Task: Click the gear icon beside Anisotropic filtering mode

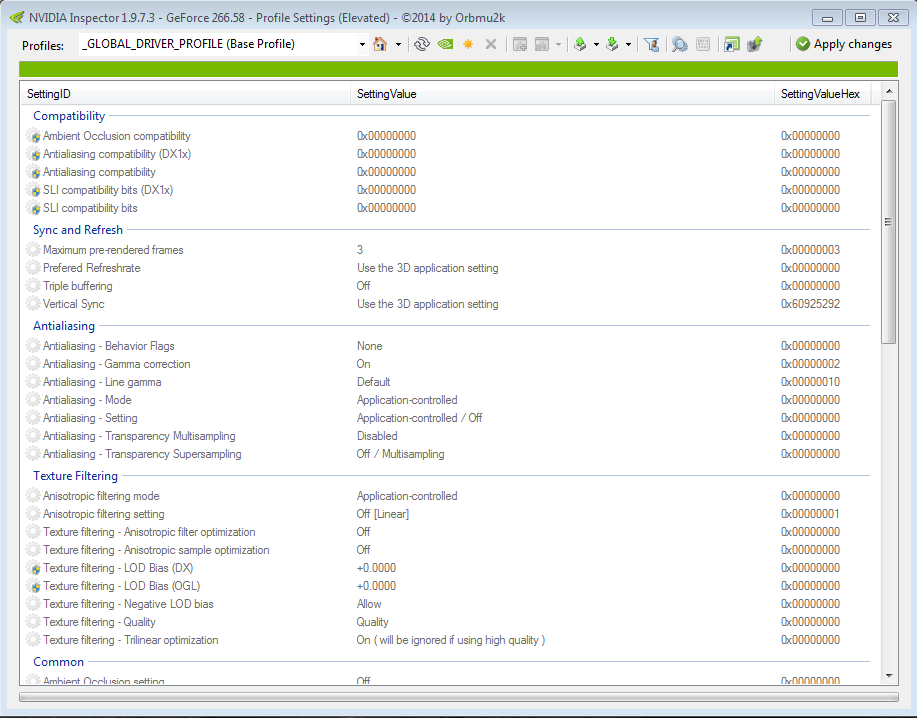Action: click(x=34, y=496)
